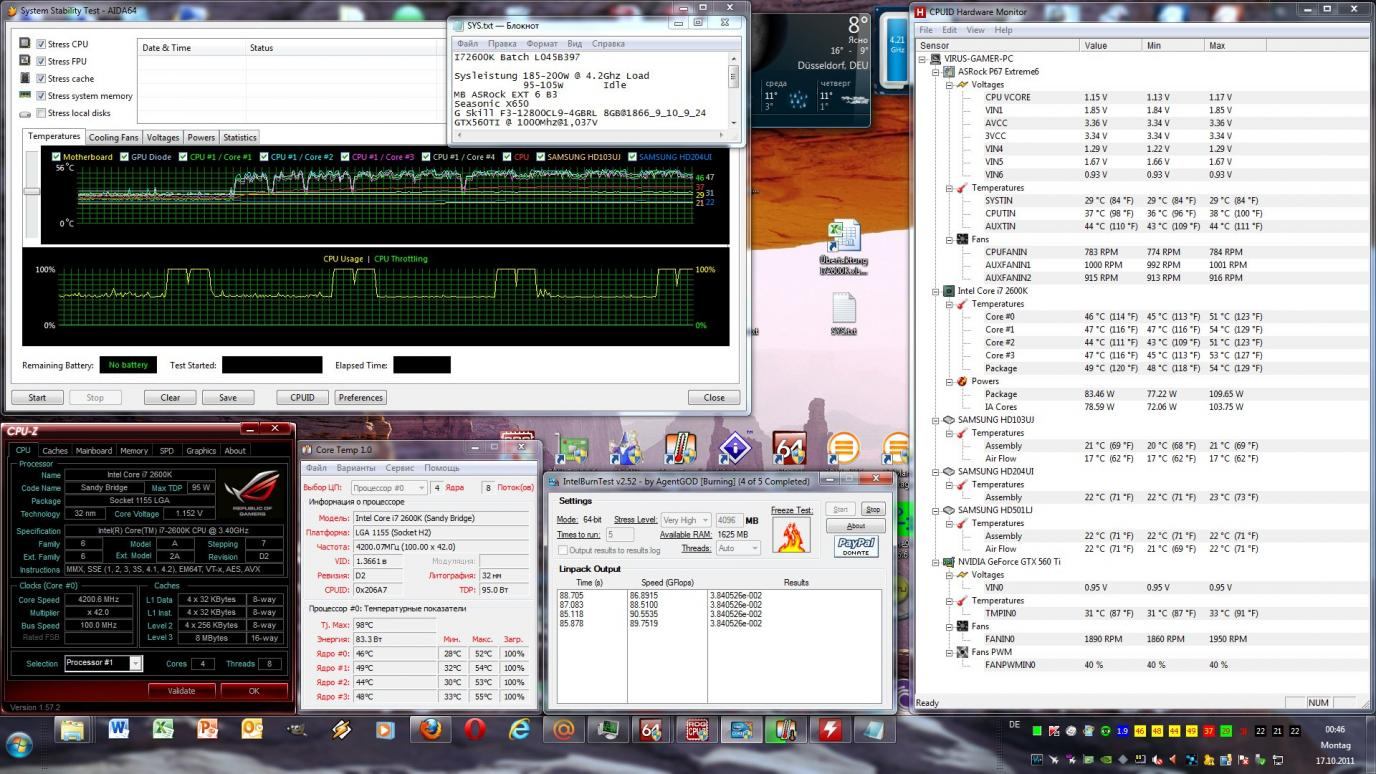The image size is (1376, 774).
Task: Collapse the NVIDIA GeForce GTX 560 Ti node
Action: tap(936, 562)
